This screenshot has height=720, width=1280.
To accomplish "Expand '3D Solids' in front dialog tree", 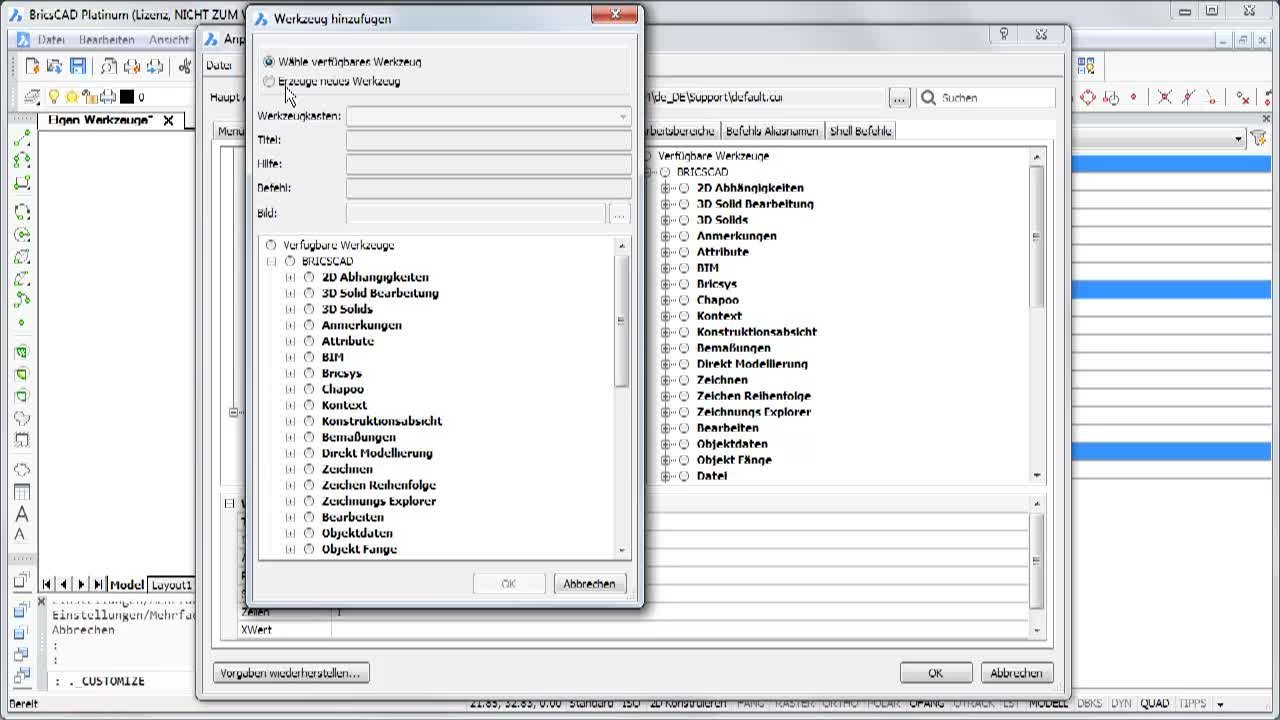I will click(x=290, y=309).
